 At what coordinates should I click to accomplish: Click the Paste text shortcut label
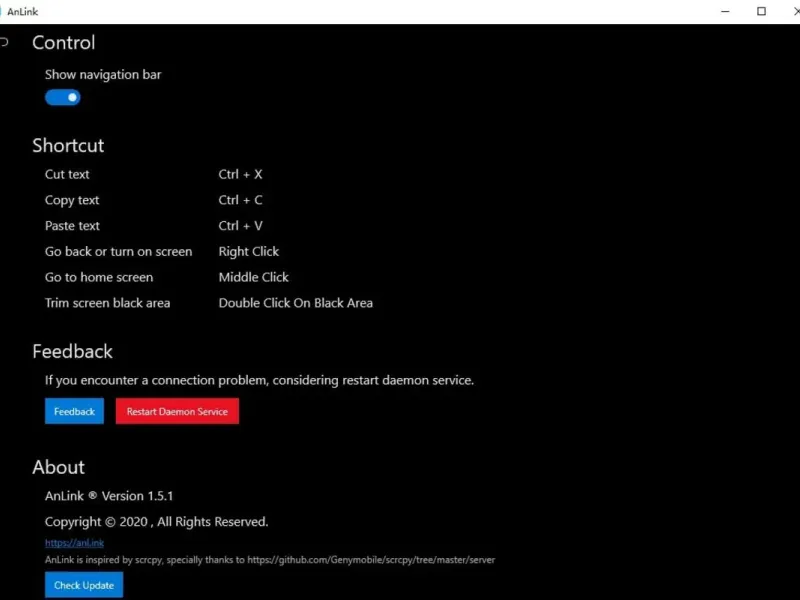tap(72, 226)
